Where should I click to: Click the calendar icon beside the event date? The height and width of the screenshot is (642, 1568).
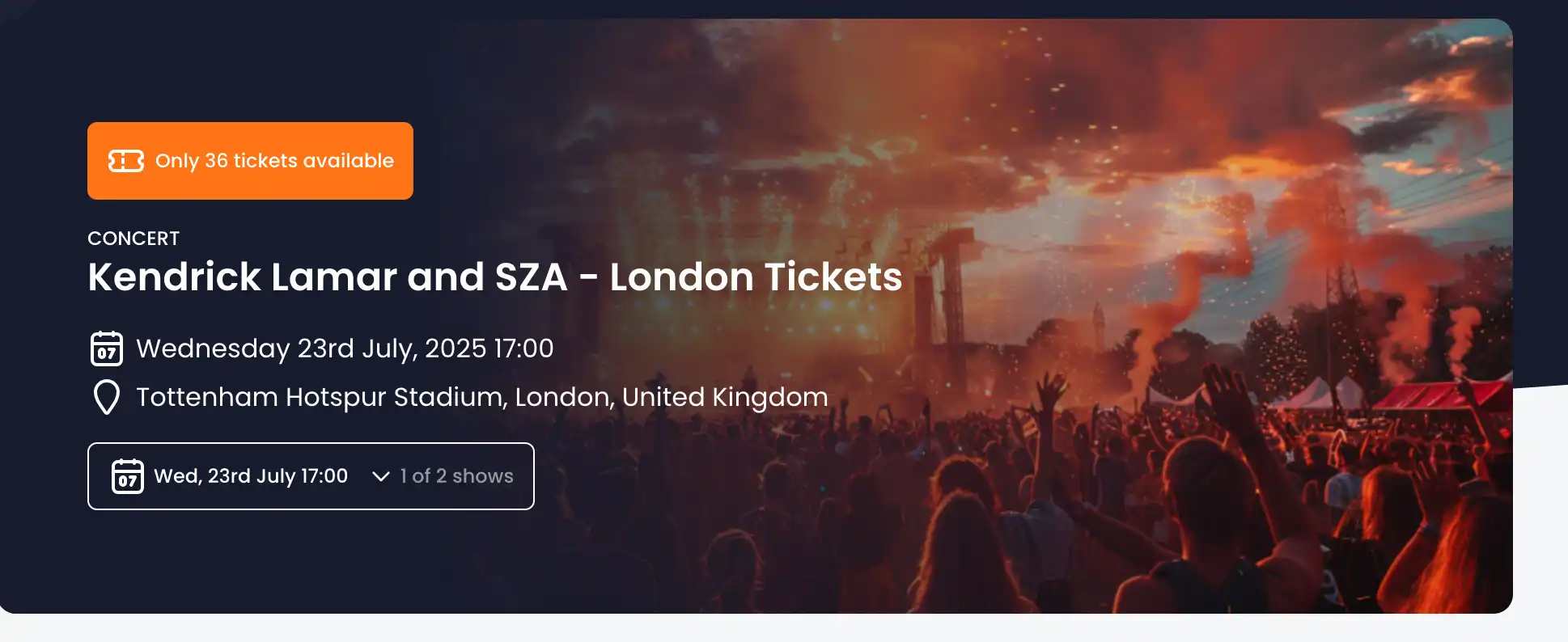point(105,348)
